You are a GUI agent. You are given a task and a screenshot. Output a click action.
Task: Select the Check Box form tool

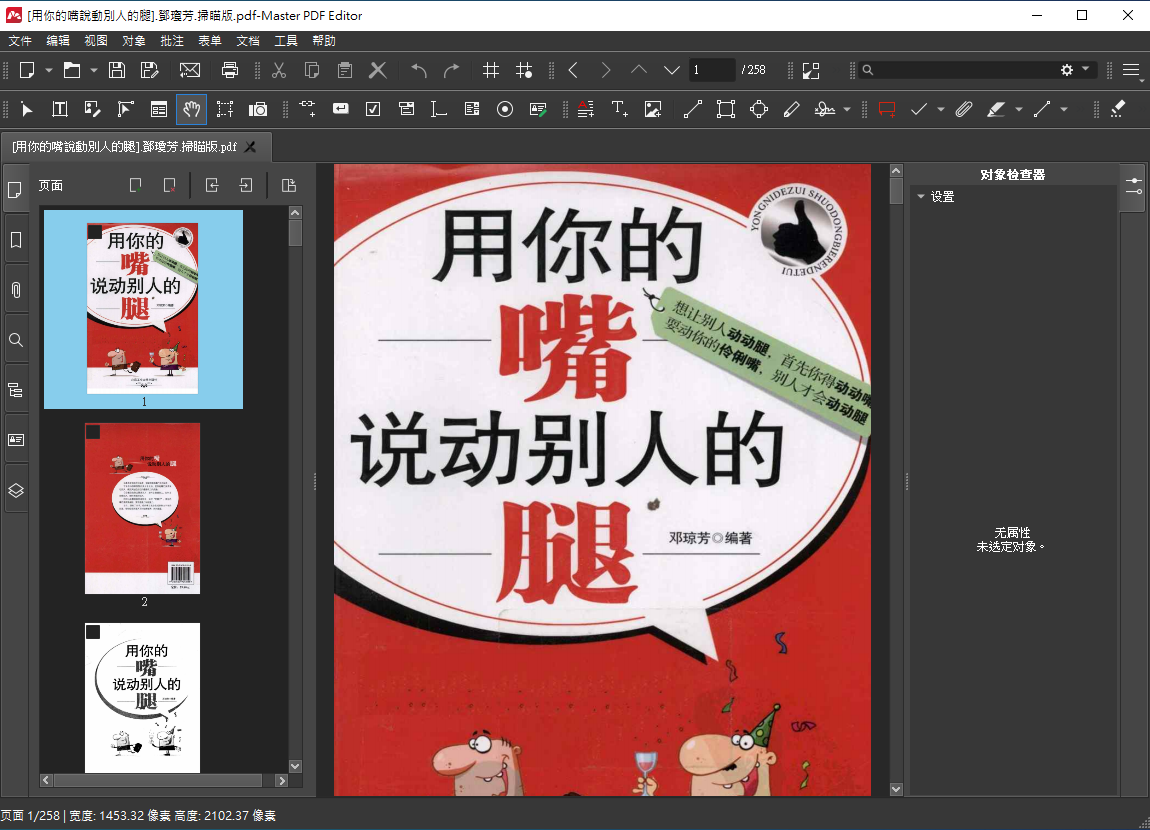point(373,109)
